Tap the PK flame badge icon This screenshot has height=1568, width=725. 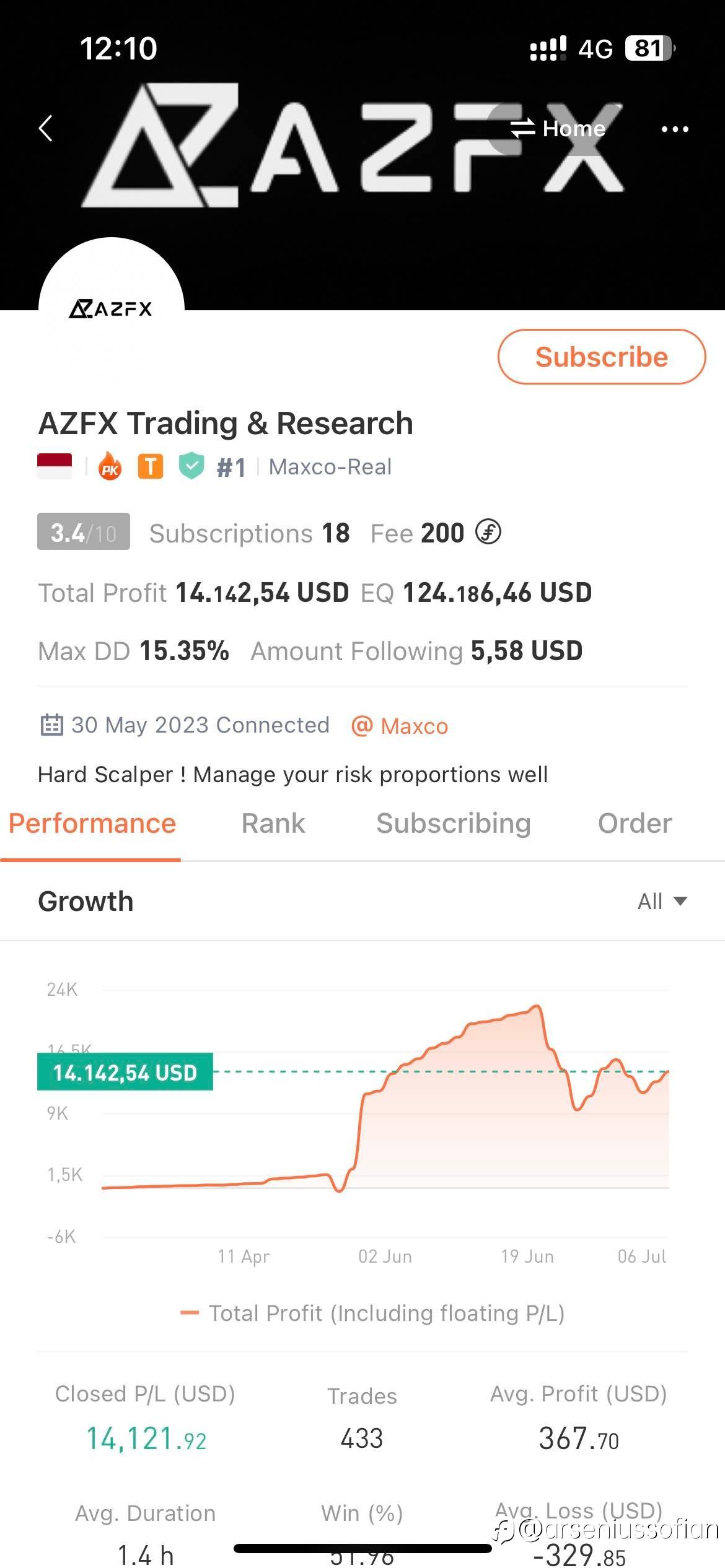[x=110, y=467]
